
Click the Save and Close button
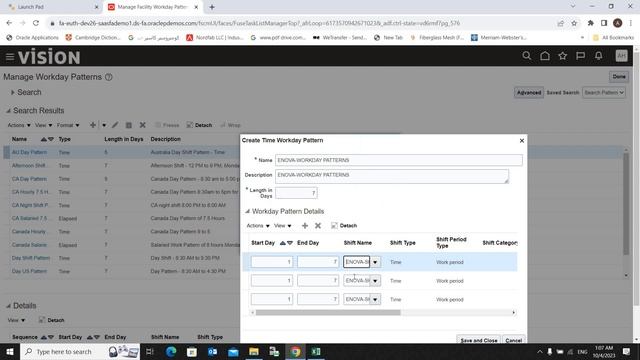pyautogui.click(x=478, y=340)
